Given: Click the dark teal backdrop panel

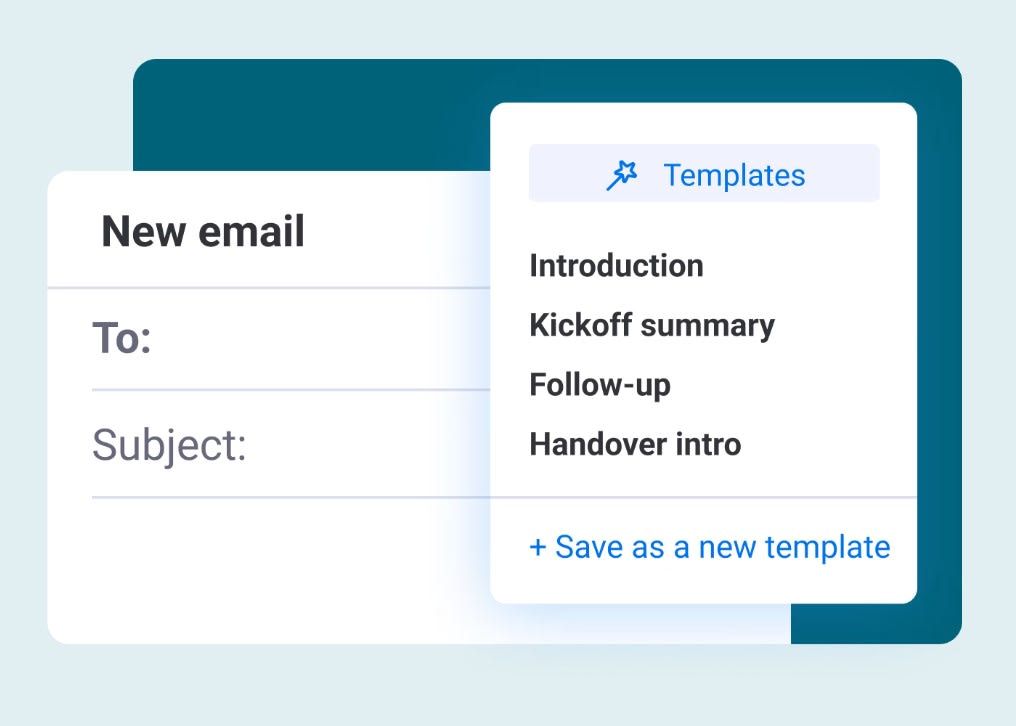Looking at the screenshot, I should (311, 115).
